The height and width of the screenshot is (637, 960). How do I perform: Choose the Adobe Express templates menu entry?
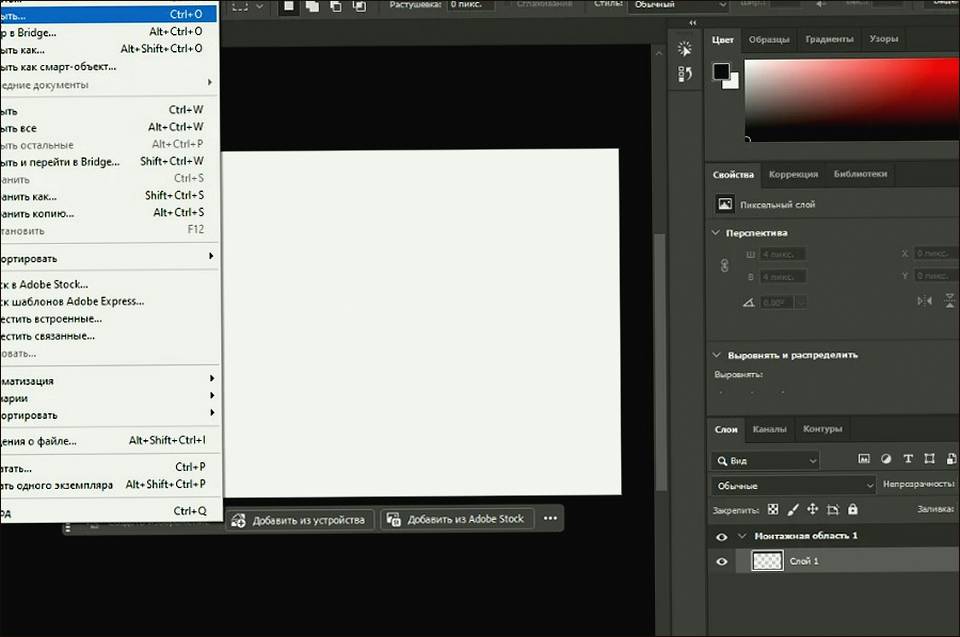(x=109, y=301)
